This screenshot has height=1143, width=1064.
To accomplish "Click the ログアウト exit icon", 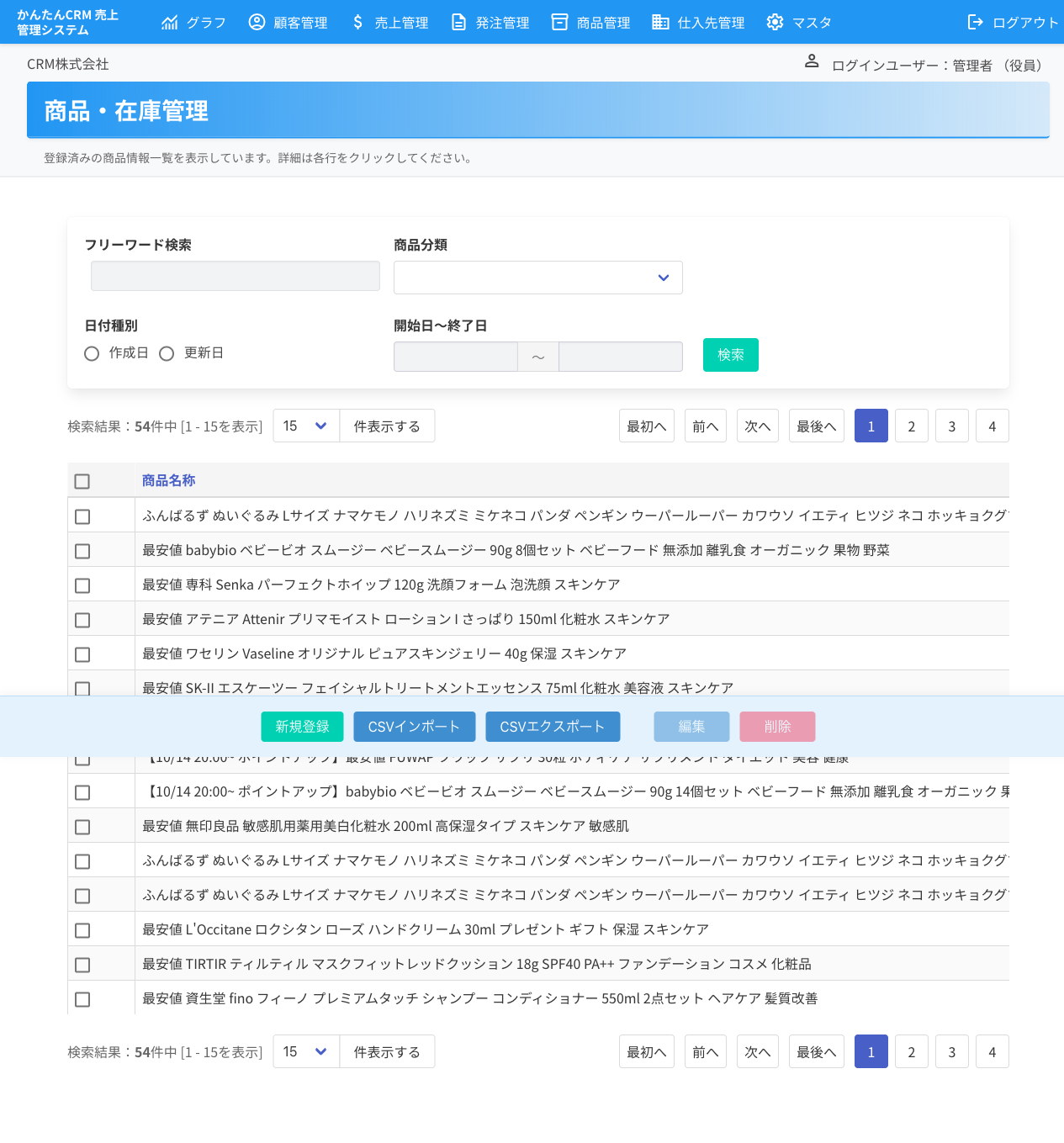I will coord(977,22).
